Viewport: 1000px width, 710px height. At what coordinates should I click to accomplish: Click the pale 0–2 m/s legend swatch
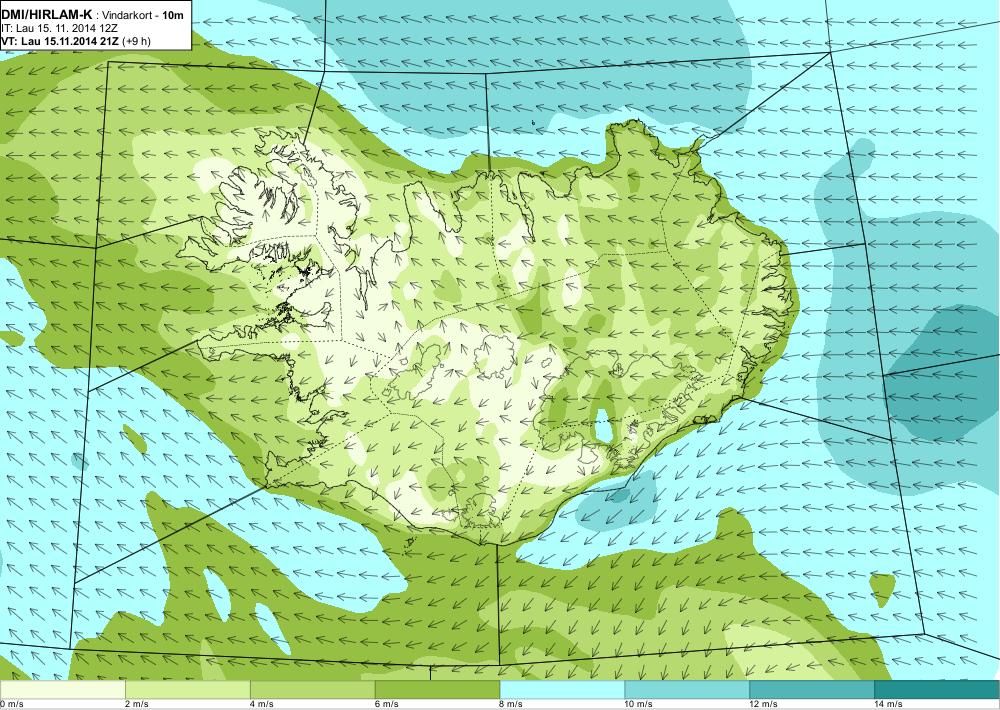62,690
